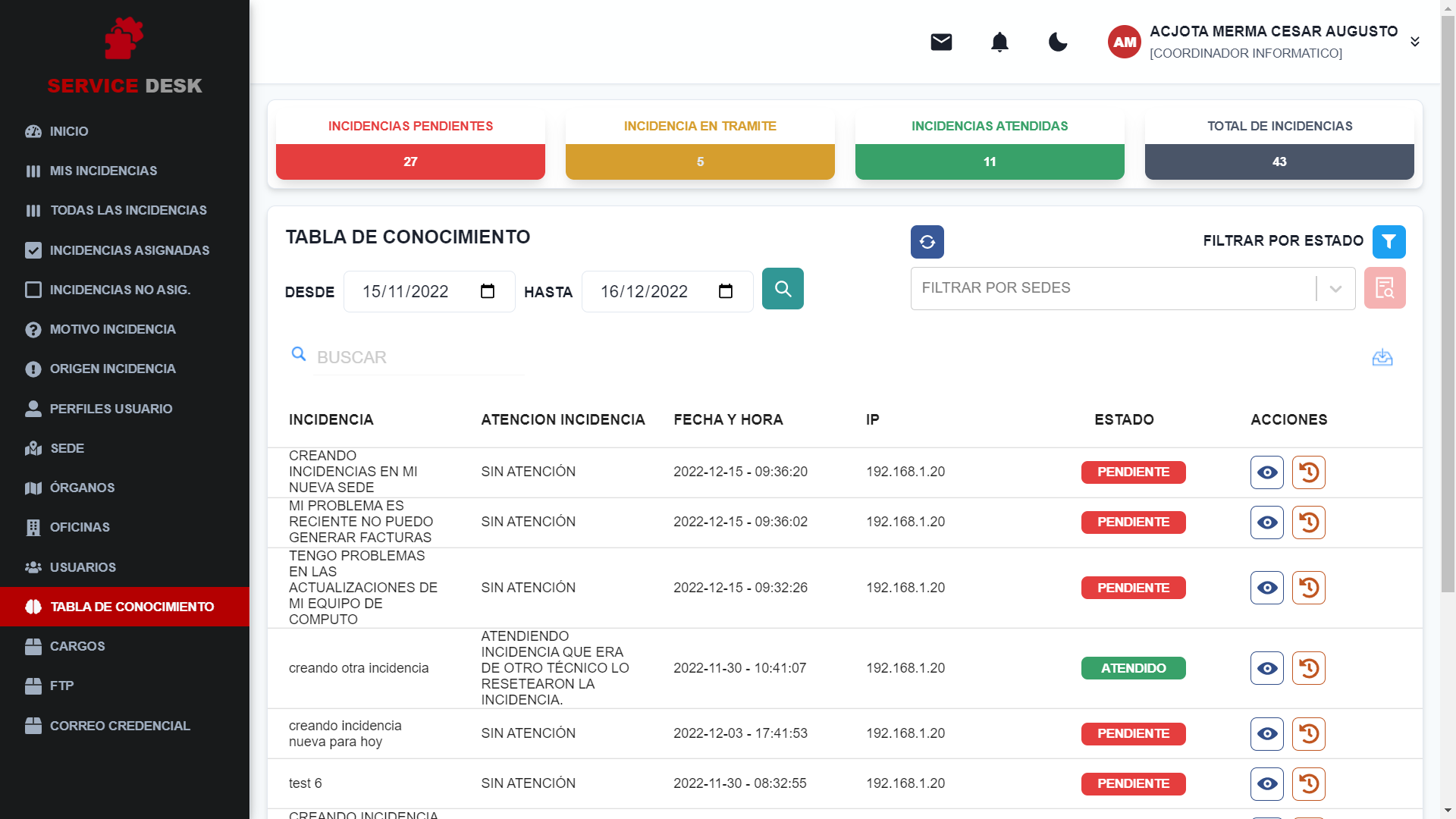This screenshot has width=1456, height=819.
Task: Click the history icon on the ATENDIDO row
Action: click(x=1309, y=668)
